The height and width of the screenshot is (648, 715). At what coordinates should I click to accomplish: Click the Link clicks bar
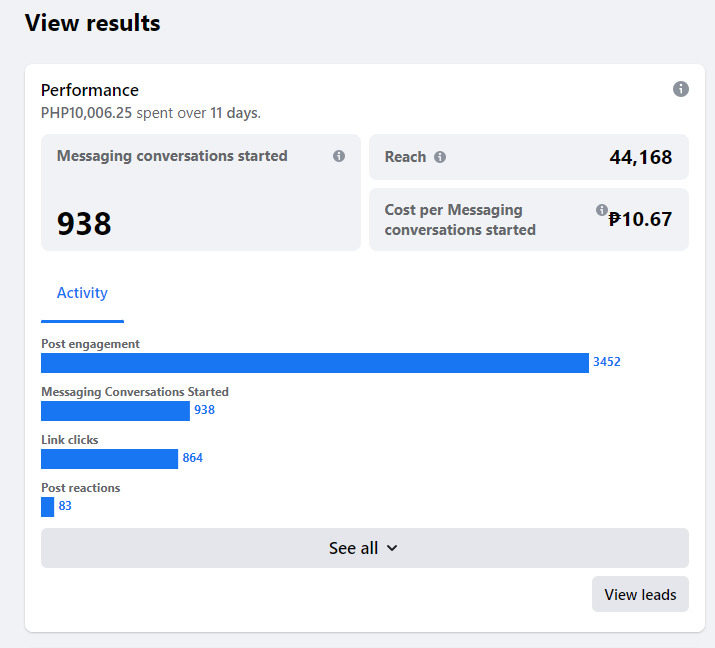(109, 459)
